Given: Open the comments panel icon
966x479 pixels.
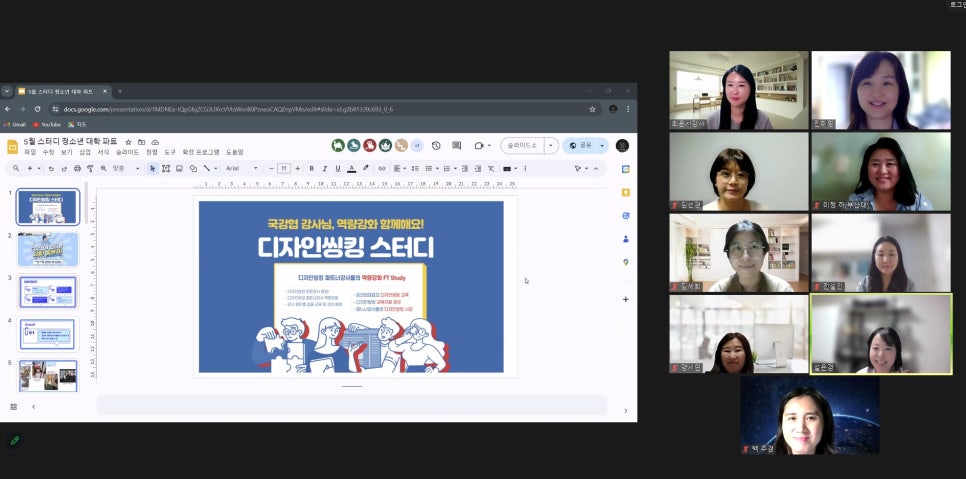Looking at the screenshot, I should (455, 145).
